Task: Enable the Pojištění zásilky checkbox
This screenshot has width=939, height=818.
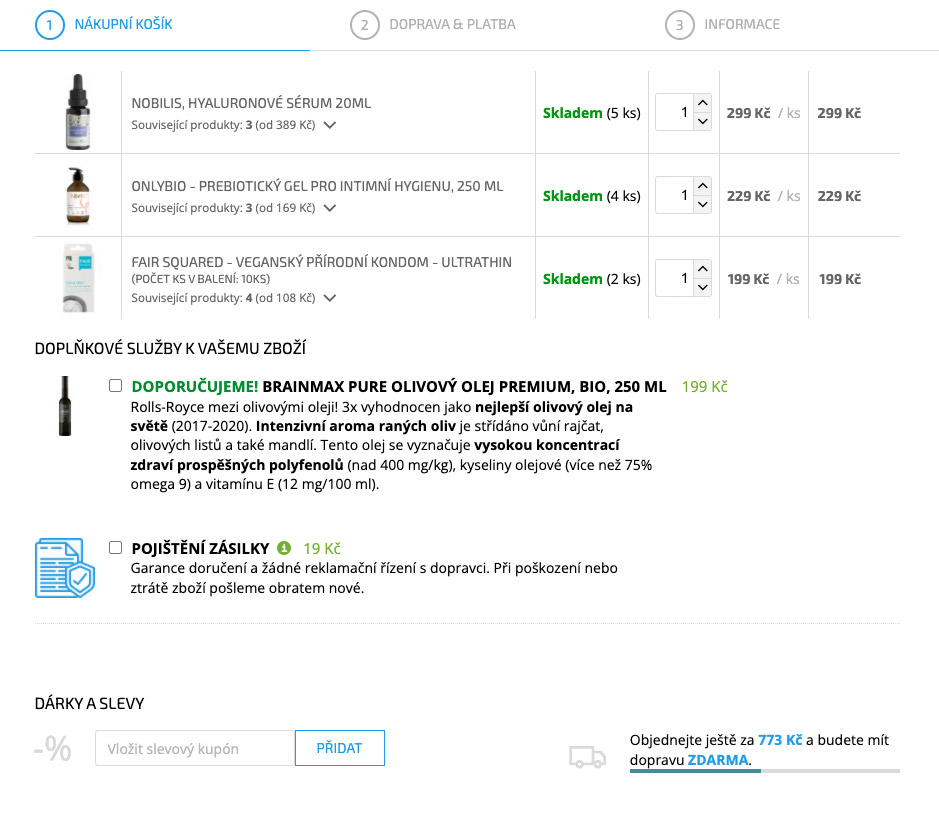Action: click(116, 547)
